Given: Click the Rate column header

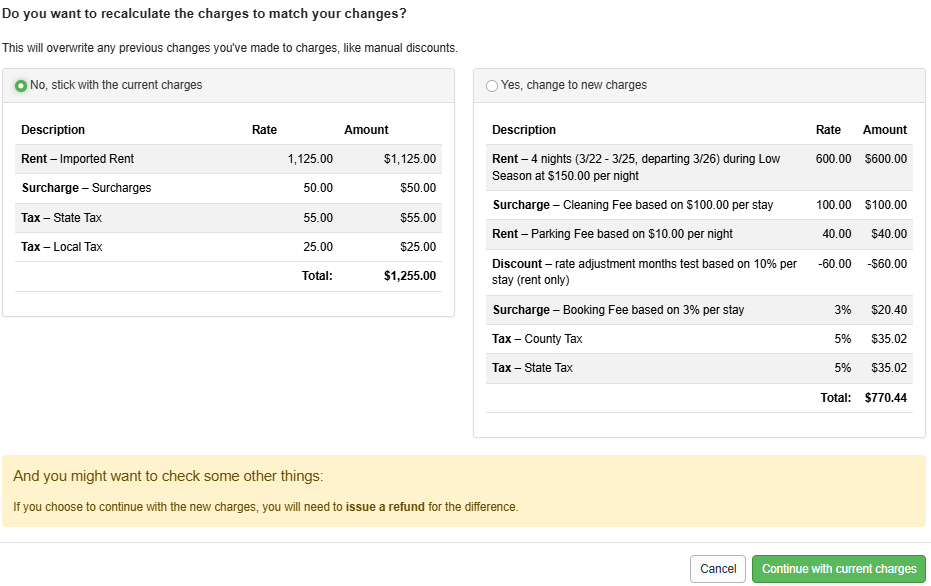Looking at the screenshot, I should click(x=264, y=129).
